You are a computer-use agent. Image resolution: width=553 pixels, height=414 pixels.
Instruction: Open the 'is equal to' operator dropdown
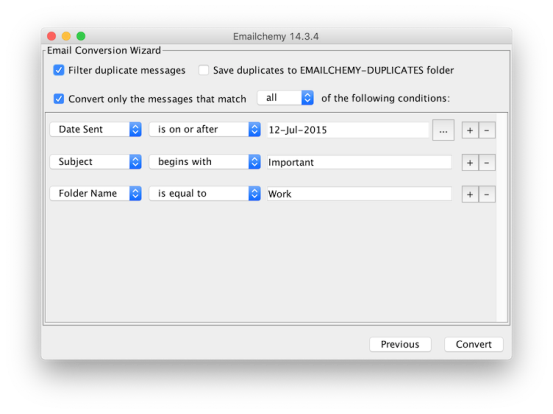205,194
